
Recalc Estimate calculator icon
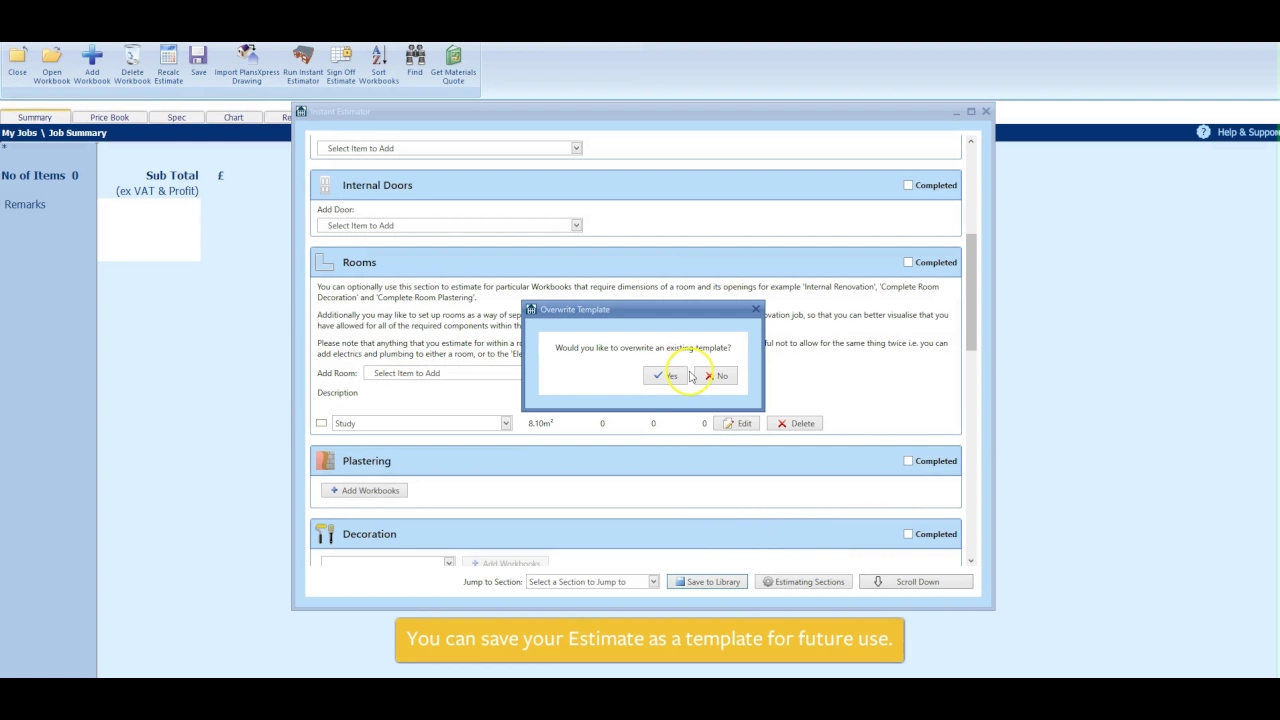[168, 65]
